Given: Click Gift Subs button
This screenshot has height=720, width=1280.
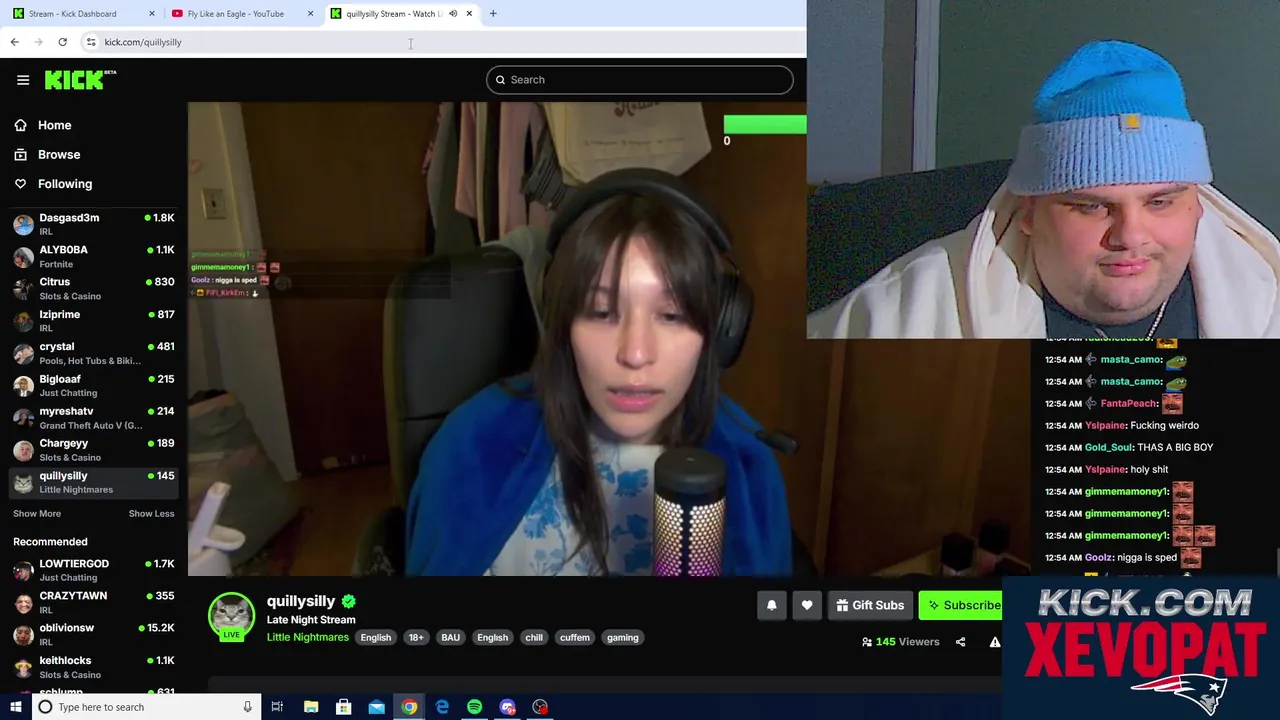Looking at the screenshot, I should 870,605.
